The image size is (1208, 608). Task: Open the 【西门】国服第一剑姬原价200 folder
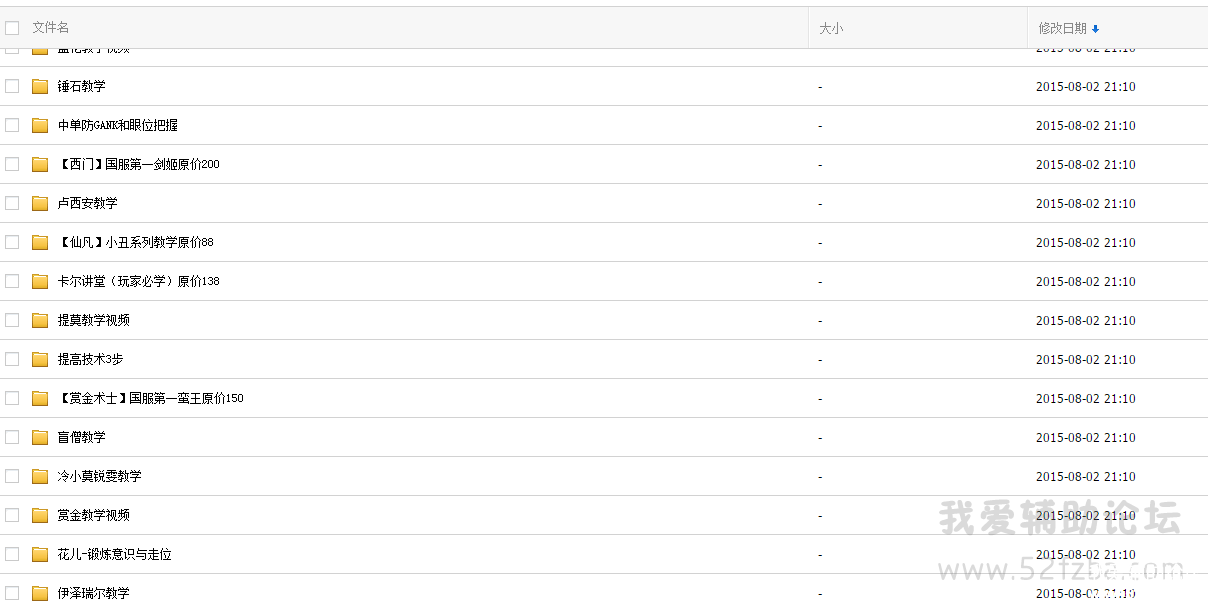pyautogui.click(x=138, y=164)
